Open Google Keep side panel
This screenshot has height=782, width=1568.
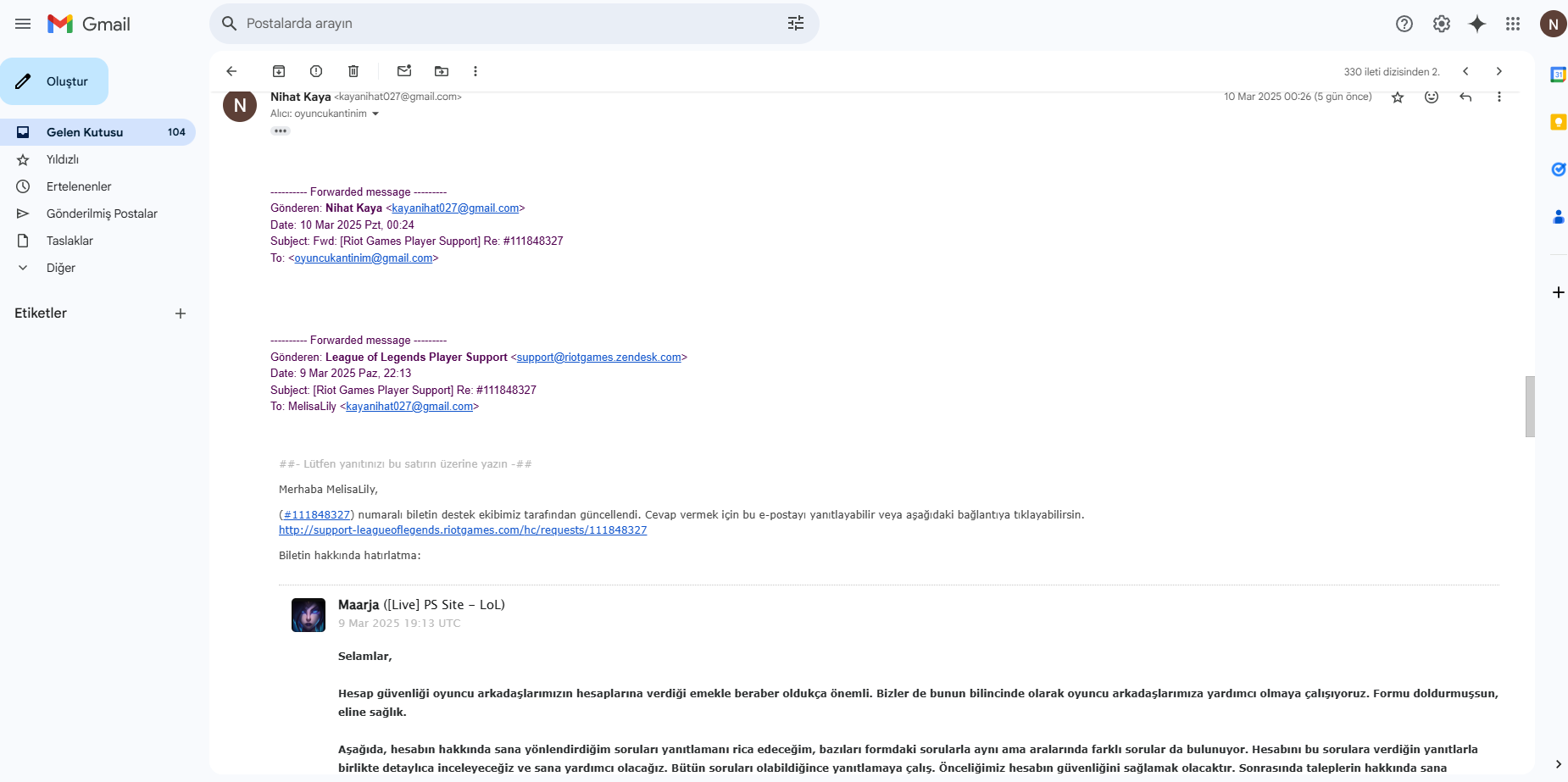pyautogui.click(x=1558, y=122)
